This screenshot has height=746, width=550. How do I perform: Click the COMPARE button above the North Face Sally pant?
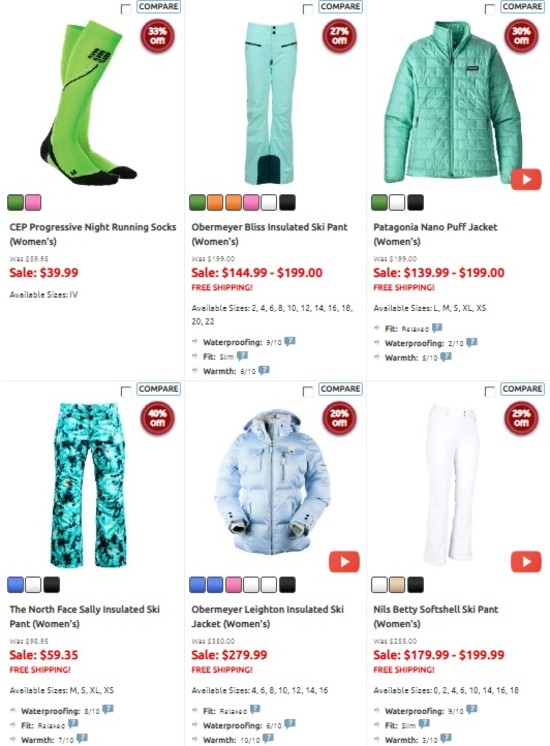[159, 389]
